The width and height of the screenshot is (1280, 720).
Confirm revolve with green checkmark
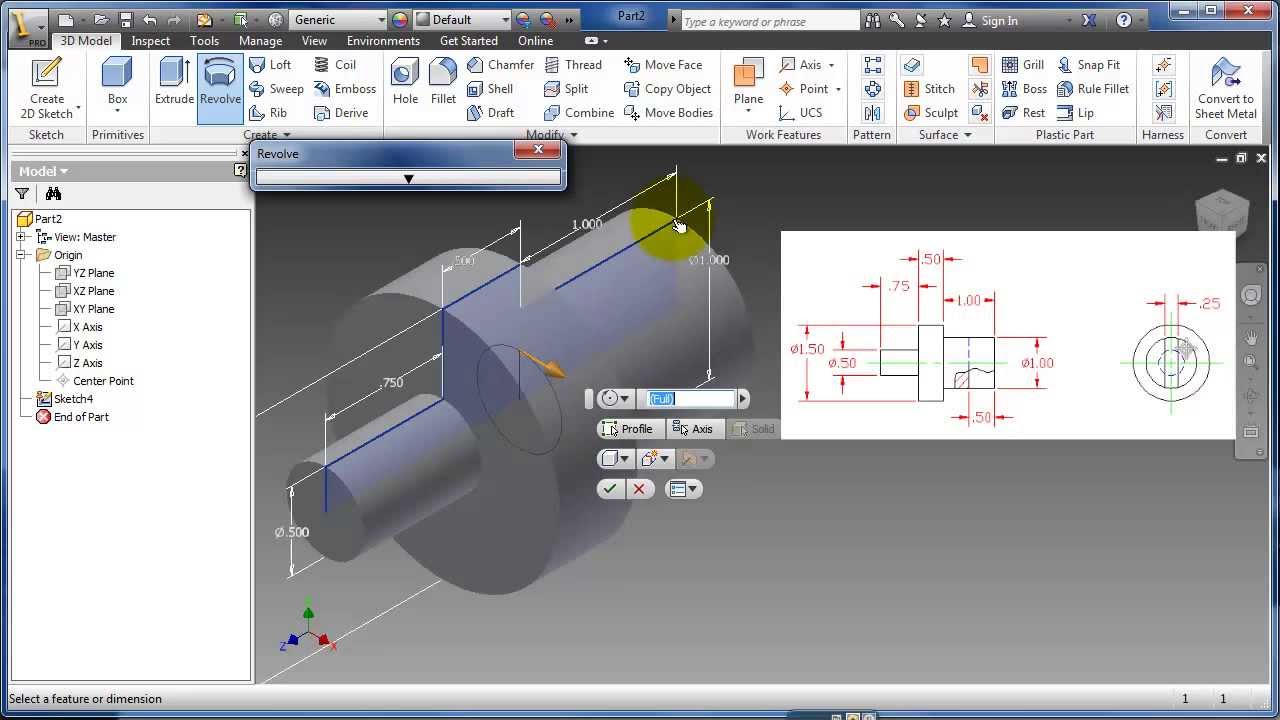609,489
